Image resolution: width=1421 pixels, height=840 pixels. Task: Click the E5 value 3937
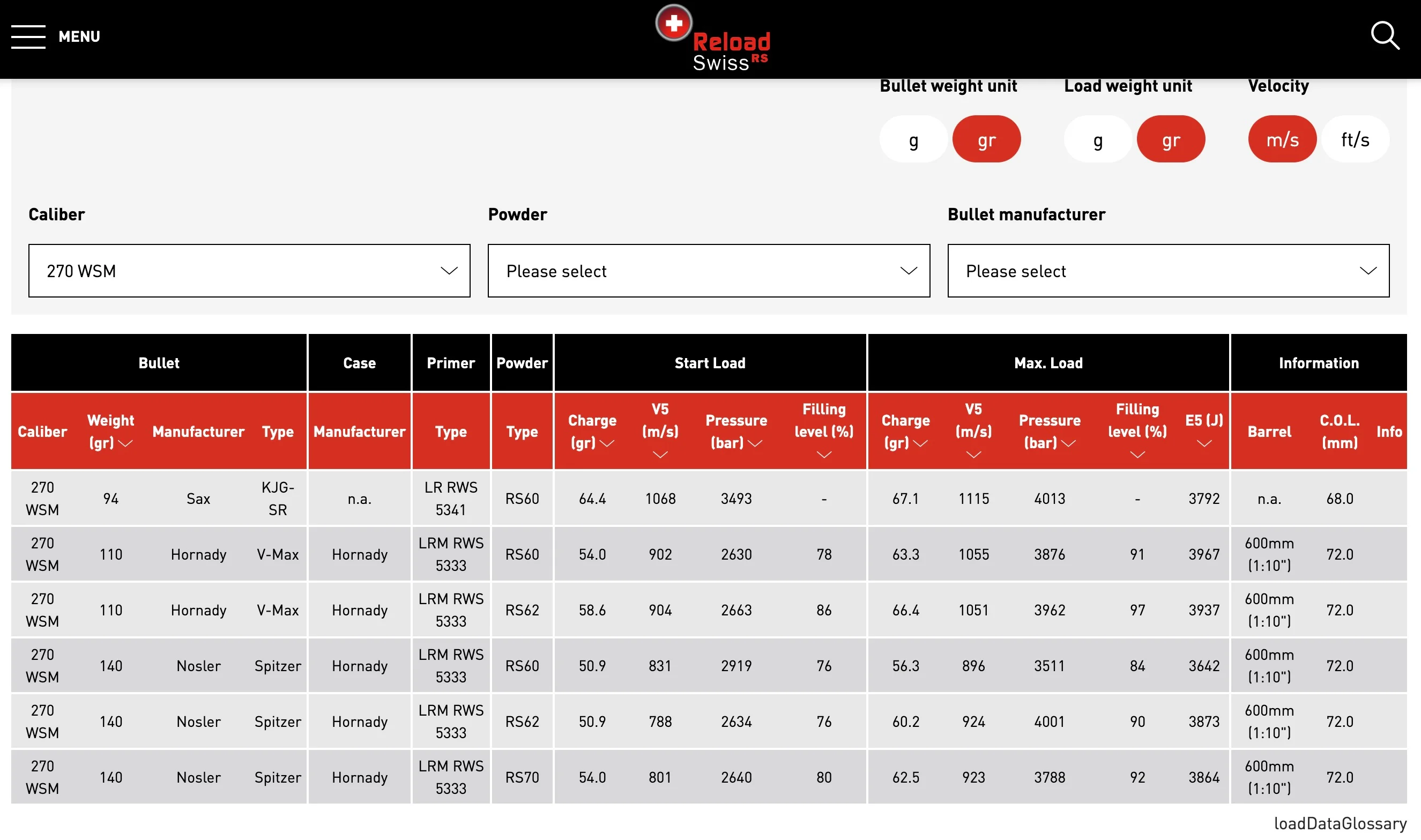1204,610
